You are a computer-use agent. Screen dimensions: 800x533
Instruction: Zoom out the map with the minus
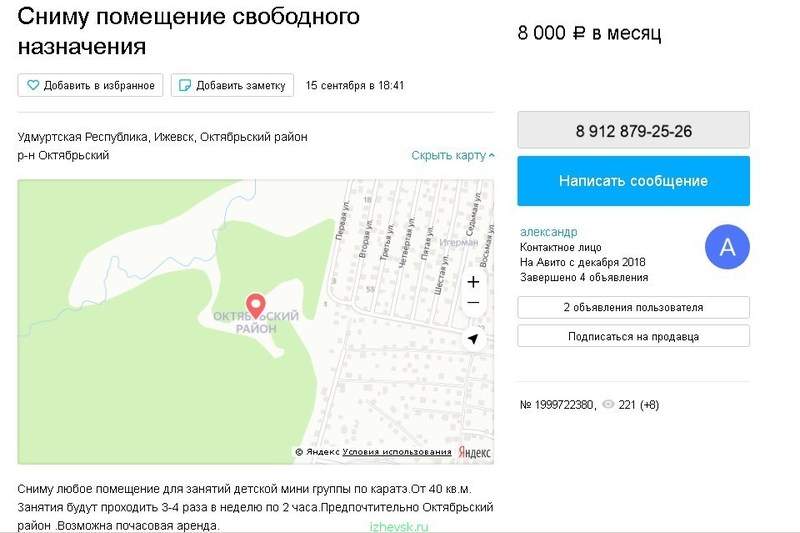[473, 303]
